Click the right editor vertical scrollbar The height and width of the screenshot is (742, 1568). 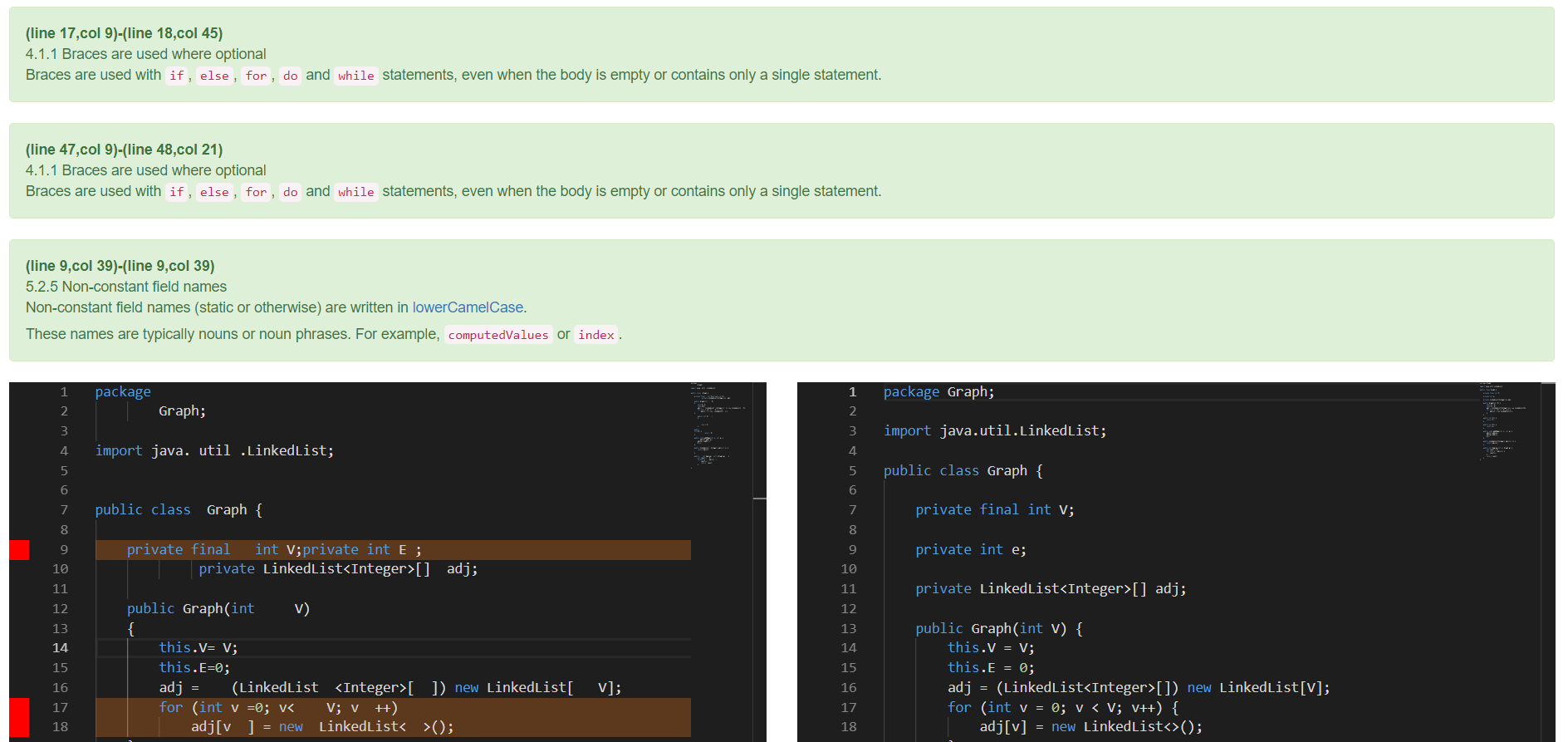(x=1548, y=562)
